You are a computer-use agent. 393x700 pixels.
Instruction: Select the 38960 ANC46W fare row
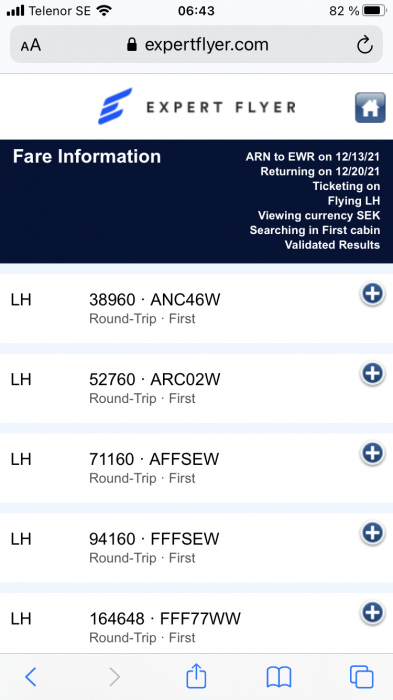(196, 308)
